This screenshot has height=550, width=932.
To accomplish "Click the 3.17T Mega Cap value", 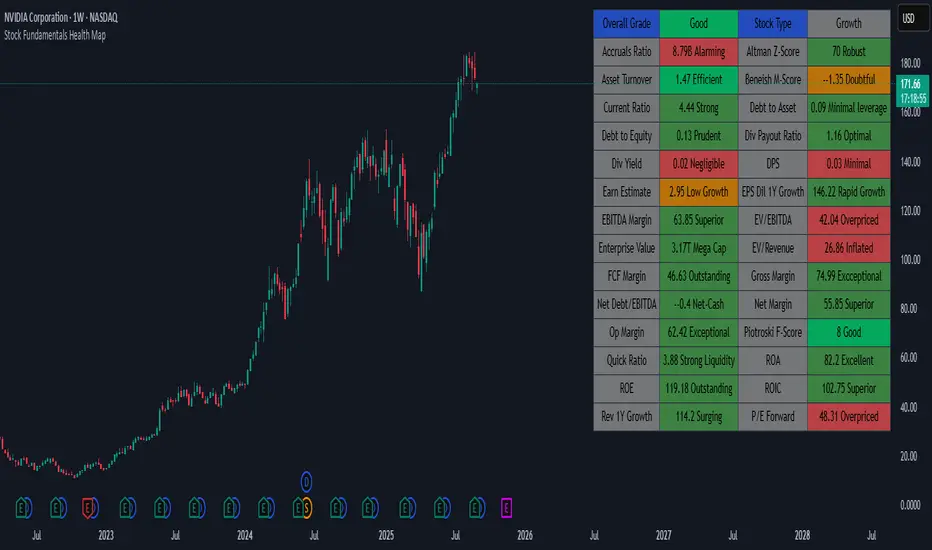I will click(x=698, y=248).
